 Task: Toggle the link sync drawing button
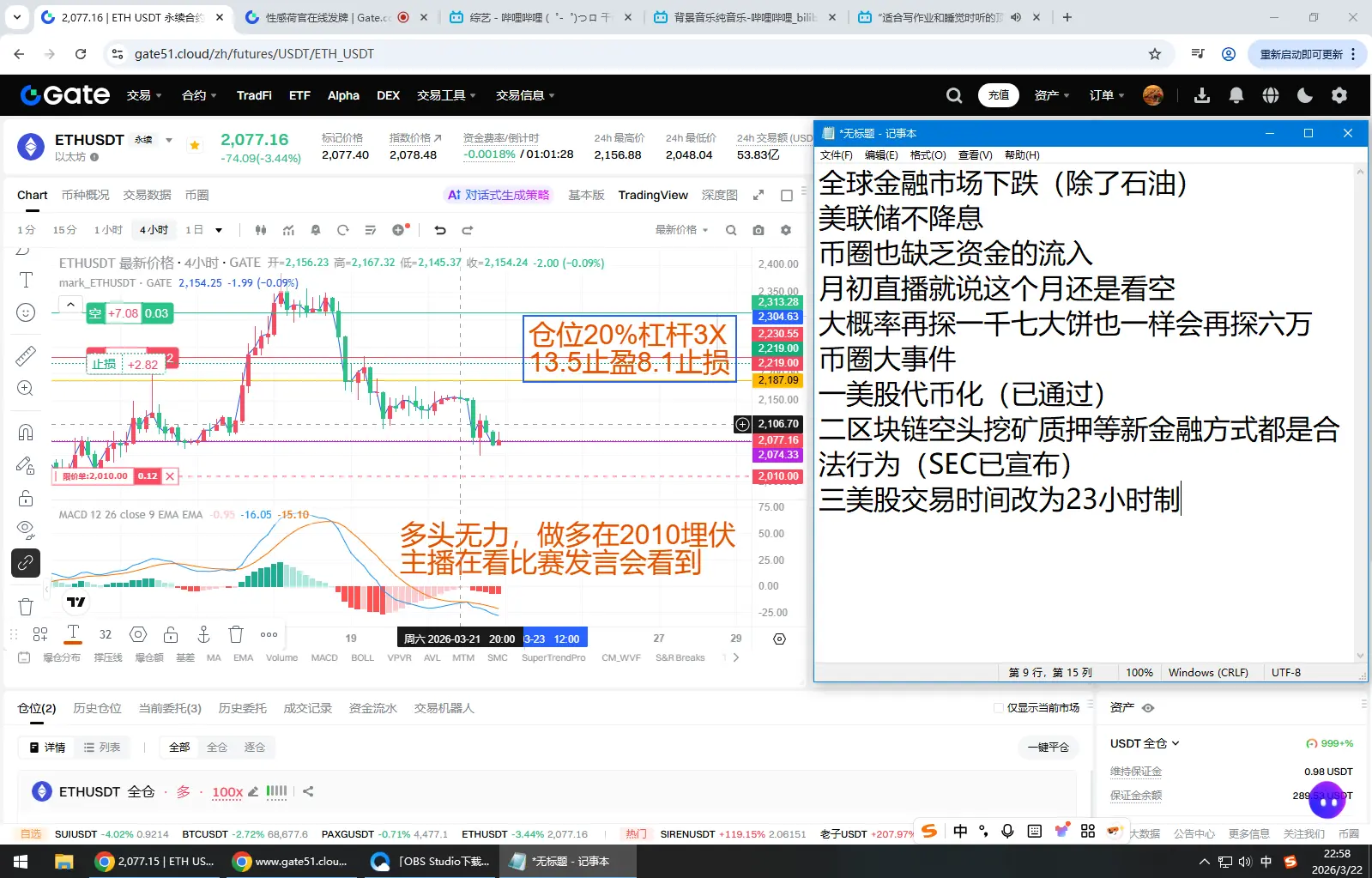pos(26,562)
